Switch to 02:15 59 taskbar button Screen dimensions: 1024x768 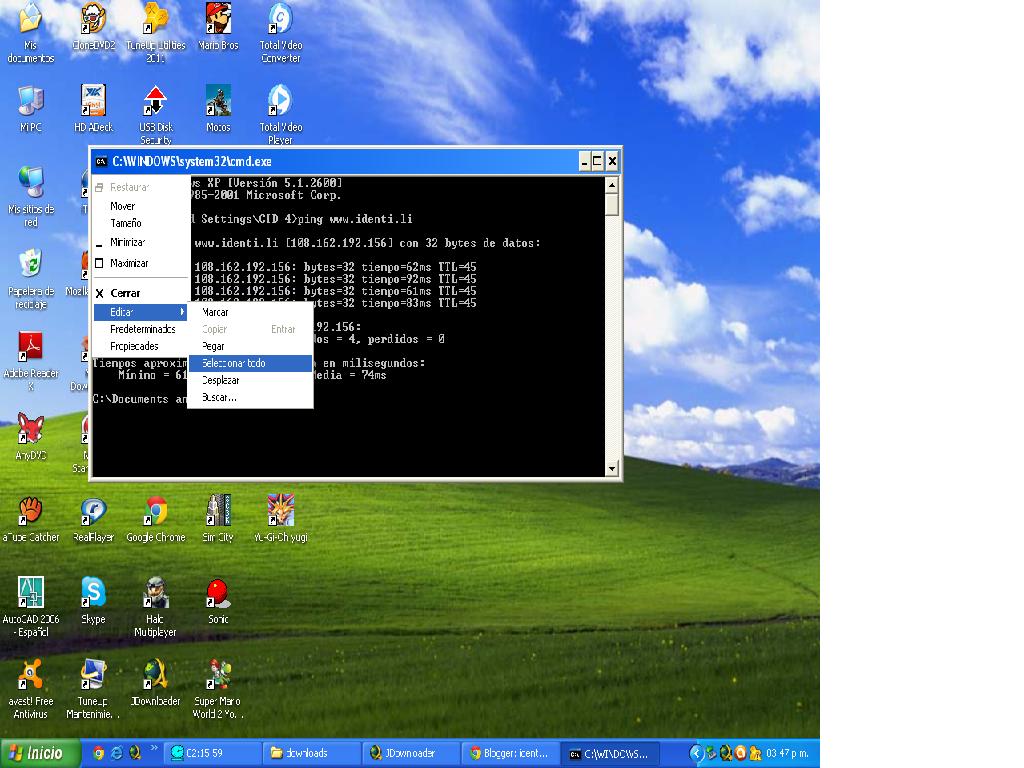212,753
